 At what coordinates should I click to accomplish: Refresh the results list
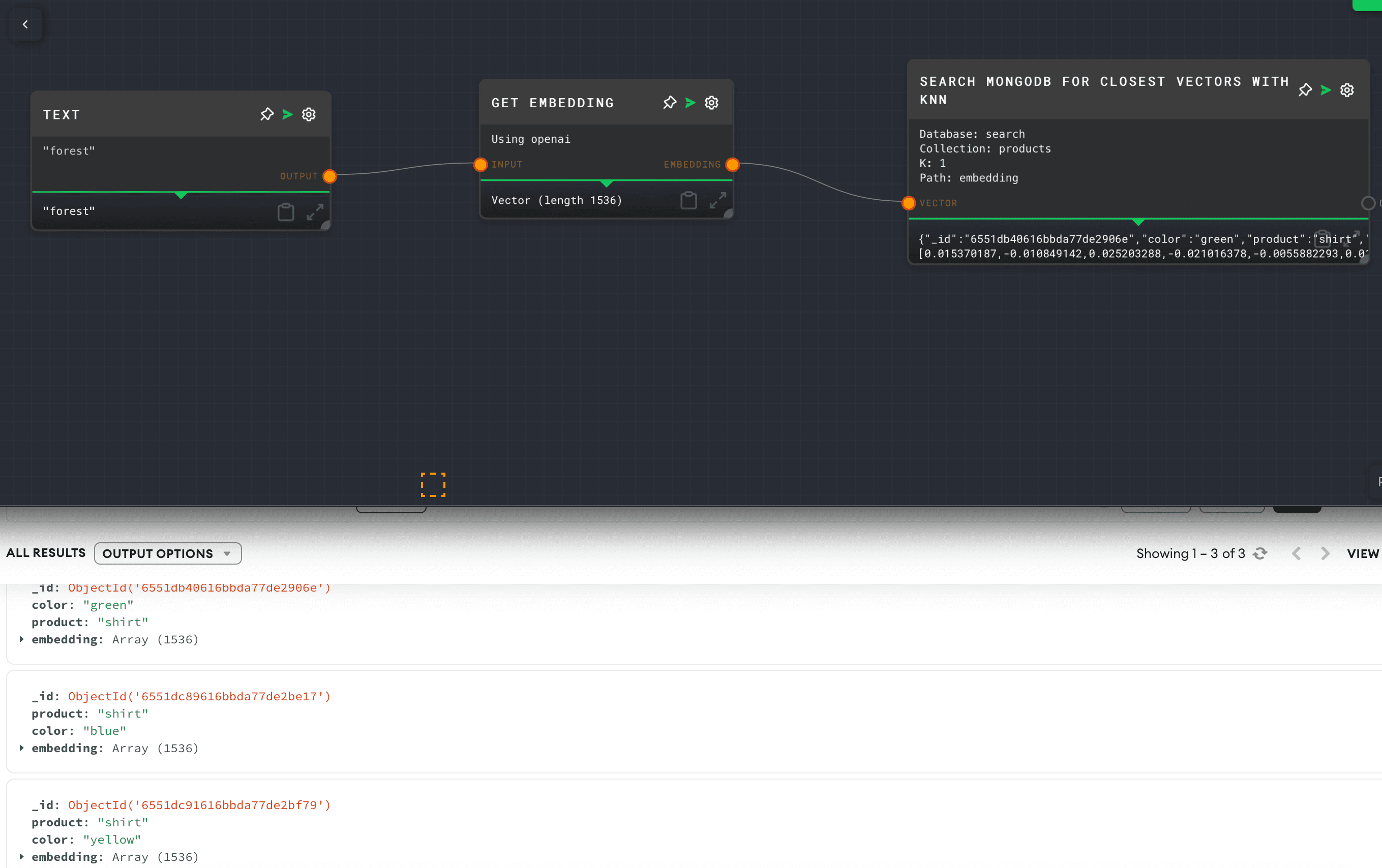(x=1260, y=553)
